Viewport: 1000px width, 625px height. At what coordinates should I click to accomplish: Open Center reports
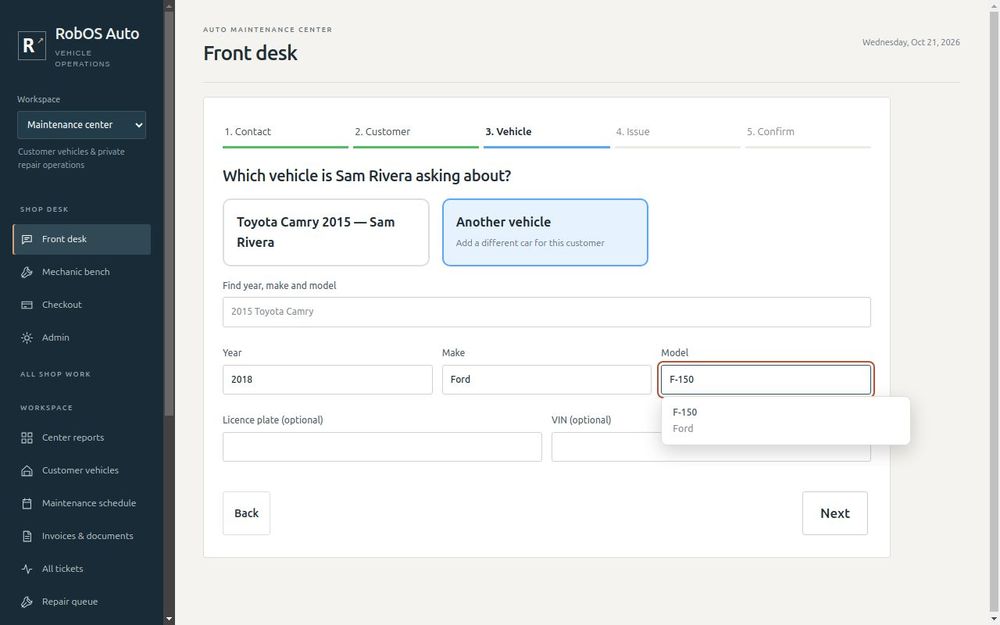82,438
